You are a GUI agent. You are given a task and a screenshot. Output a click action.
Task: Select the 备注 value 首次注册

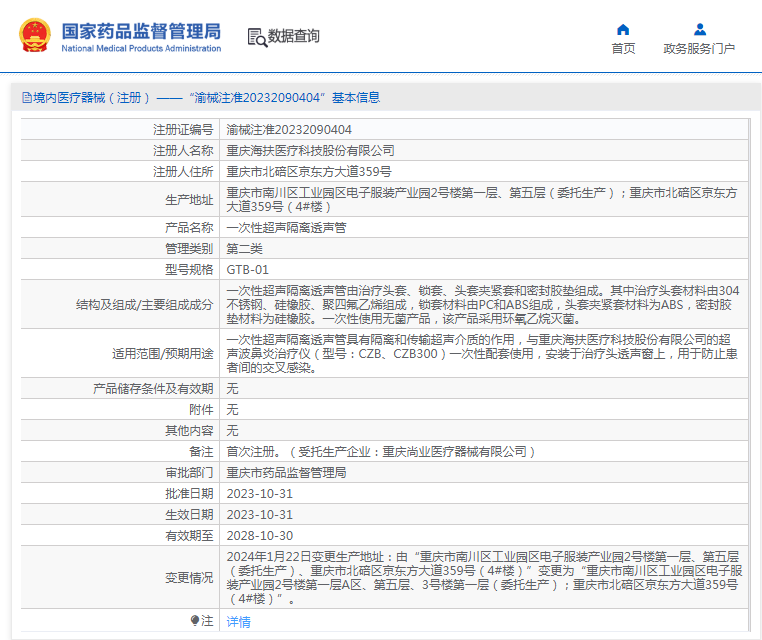[381, 451]
